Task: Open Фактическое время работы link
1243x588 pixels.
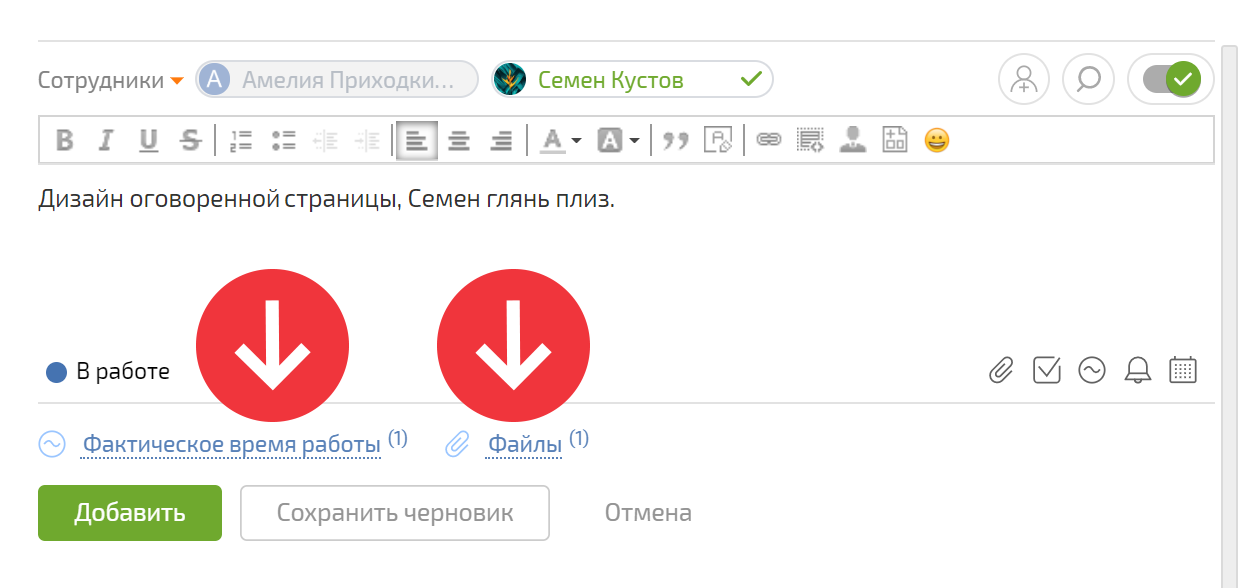Action: pyautogui.click(x=232, y=444)
